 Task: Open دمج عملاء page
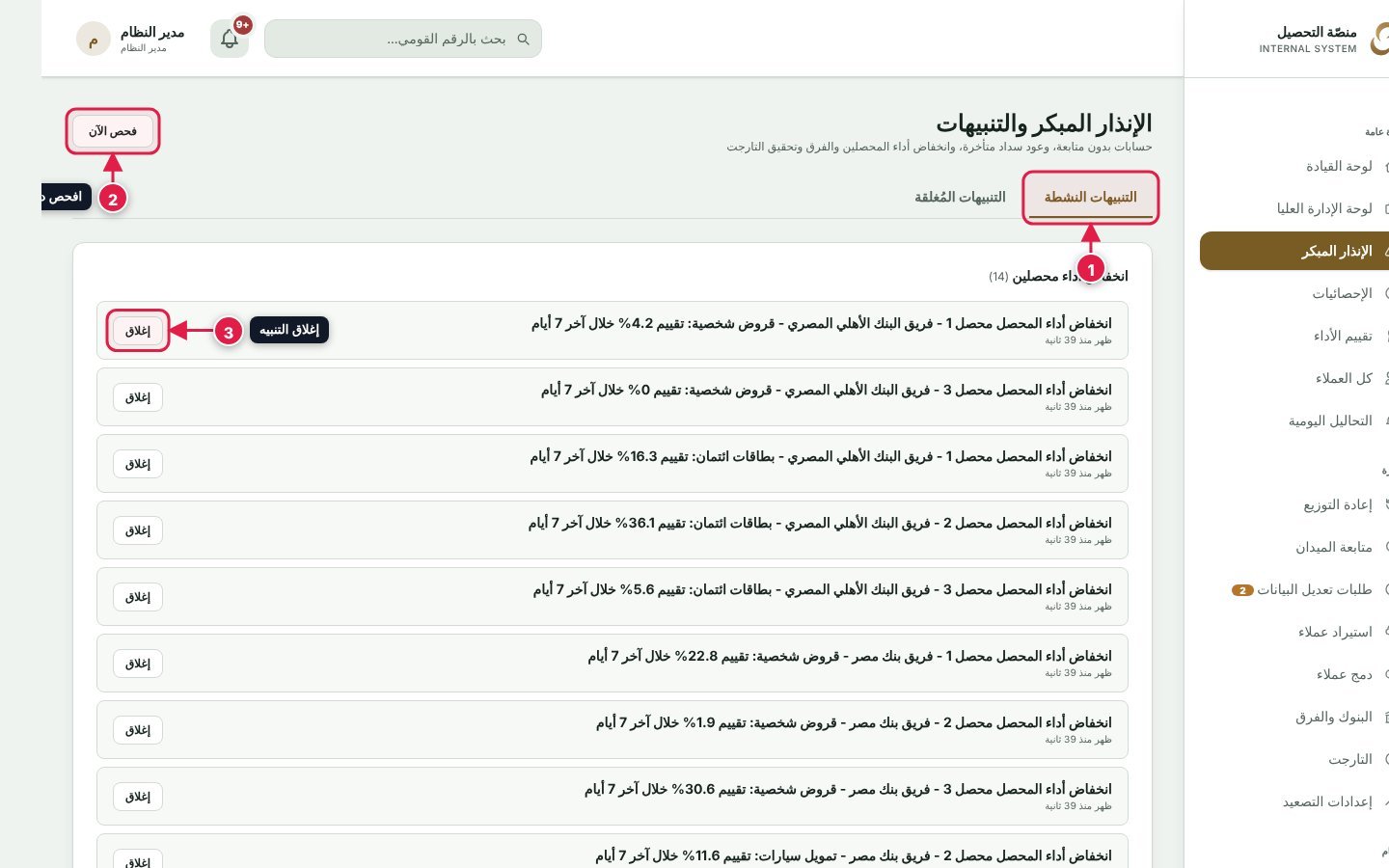(x=1294, y=674)
